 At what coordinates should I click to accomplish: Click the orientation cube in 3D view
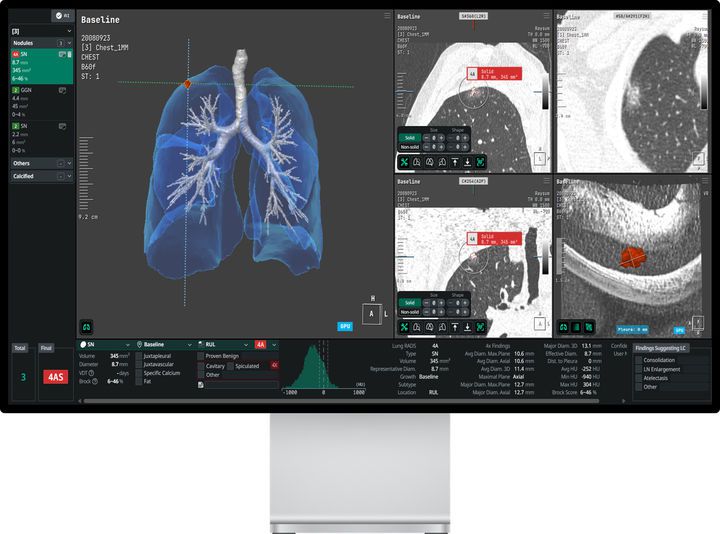(x=373, y=312)
